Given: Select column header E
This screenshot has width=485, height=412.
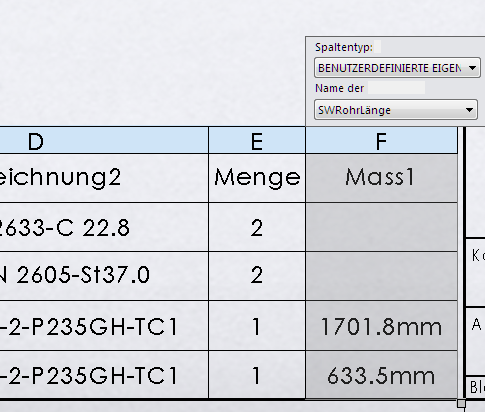Looking at the screenshot, I should pyautogui.click(x=257, y=141).
